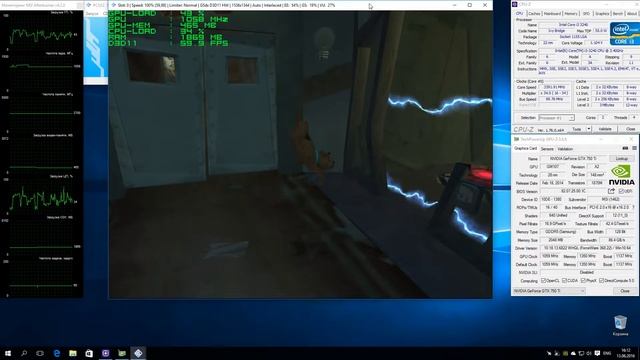Screen dimensions: 640x360
Task: Click the Close button in GPU-Z
Action: point(625,291)
